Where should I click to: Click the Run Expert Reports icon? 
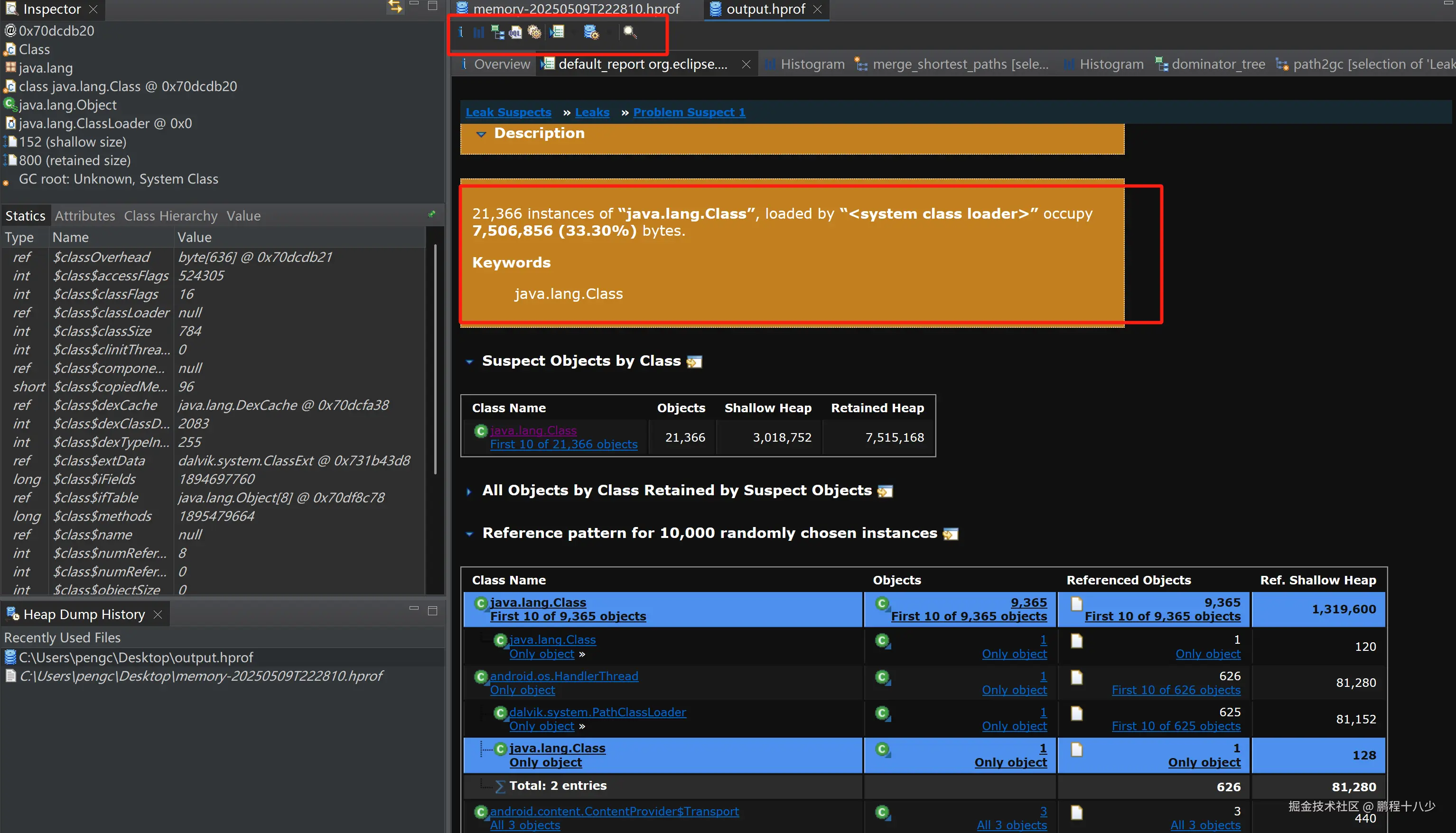[557, 32]
